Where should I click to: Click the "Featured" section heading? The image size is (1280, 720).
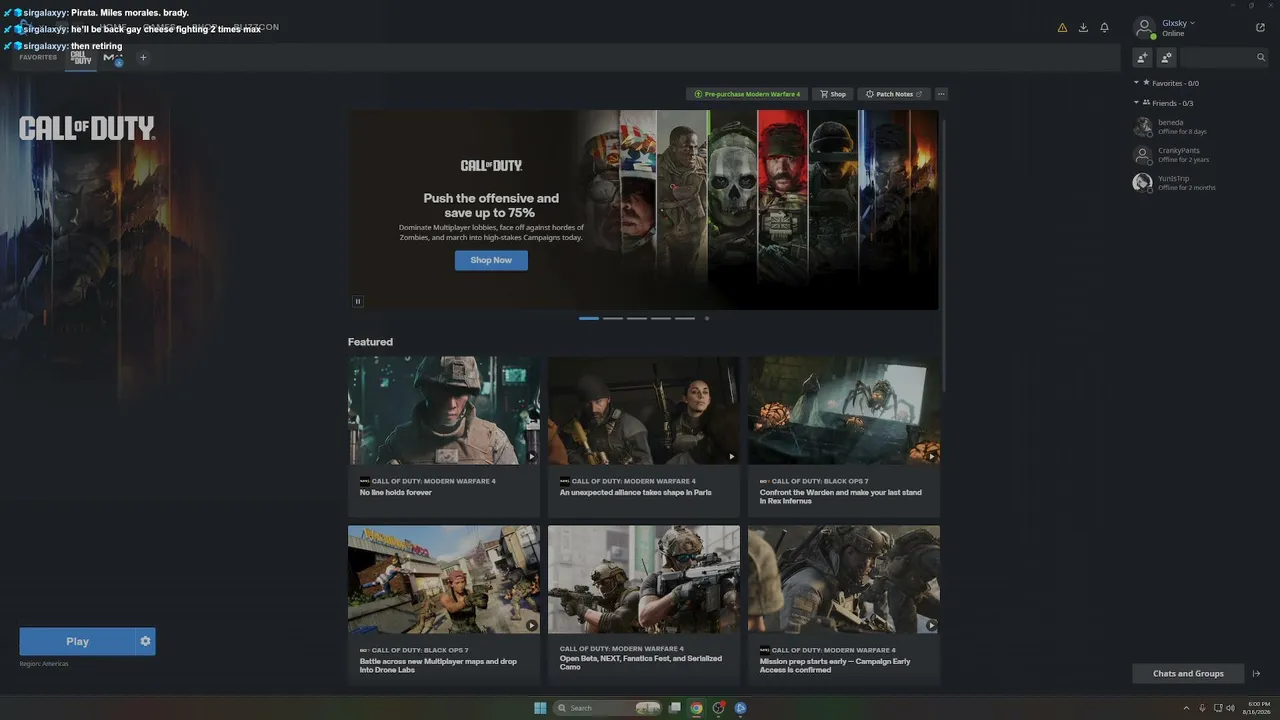[370, 342]
